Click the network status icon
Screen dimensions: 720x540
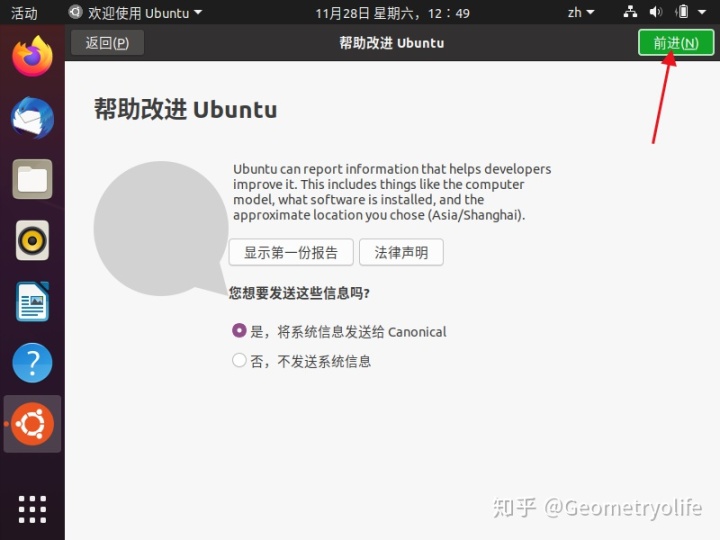pyautogui.click(x=630, y=12)
